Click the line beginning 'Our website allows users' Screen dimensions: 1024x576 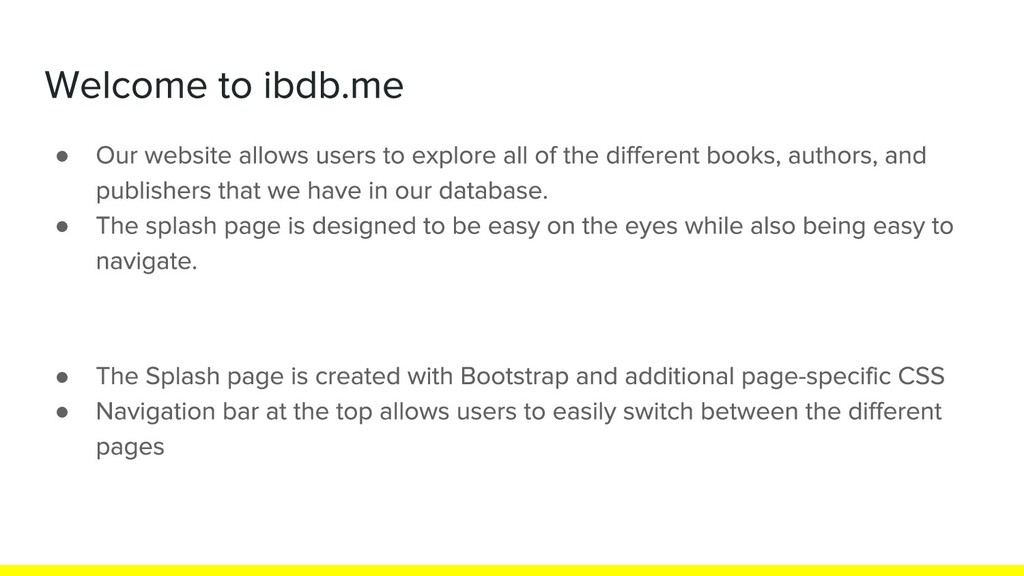coord(511,156)
